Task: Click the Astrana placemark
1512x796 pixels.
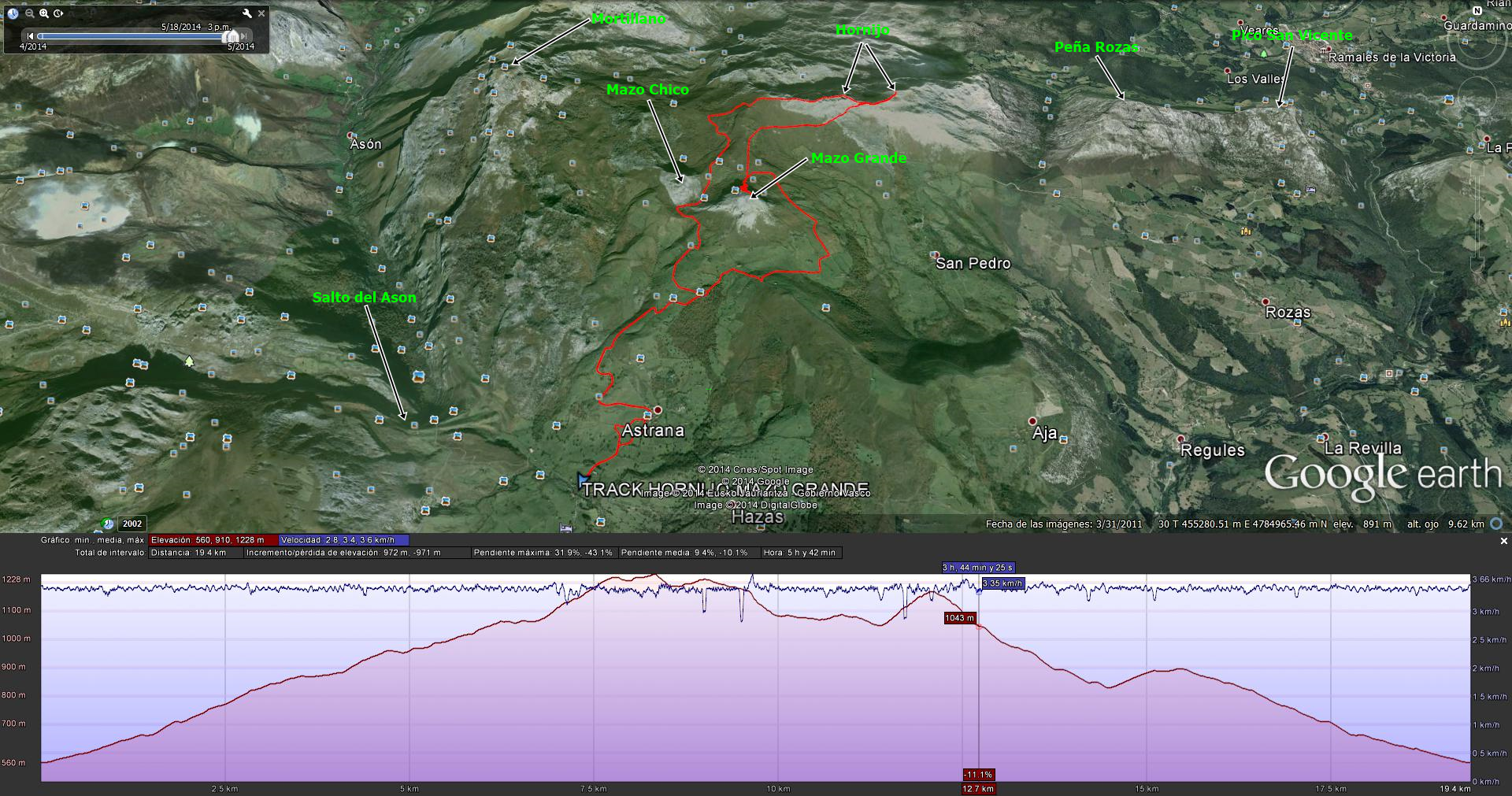Action: pyautogui.click(x=658, y=410)
